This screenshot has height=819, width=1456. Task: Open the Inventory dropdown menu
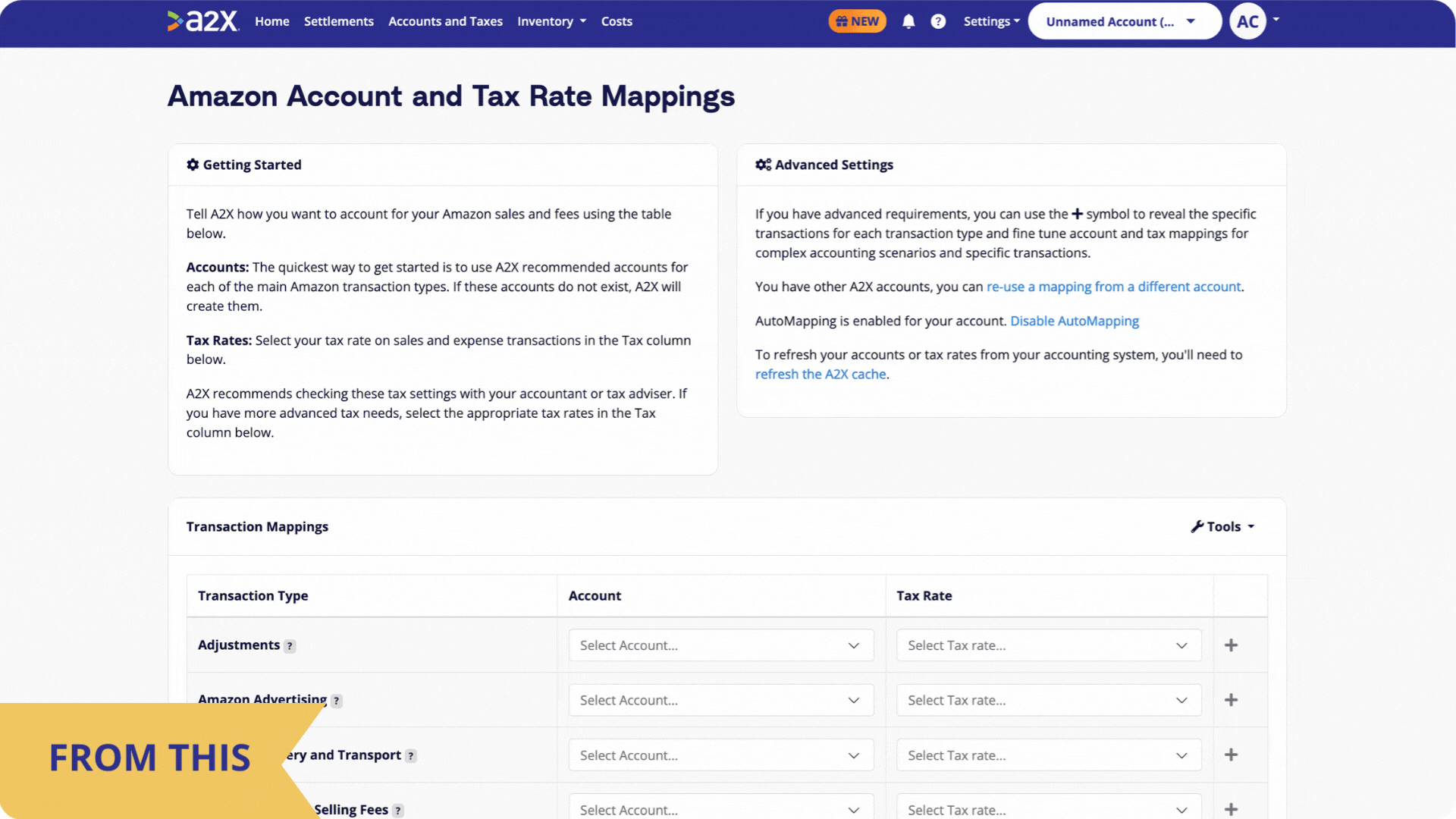coord(552,21)
